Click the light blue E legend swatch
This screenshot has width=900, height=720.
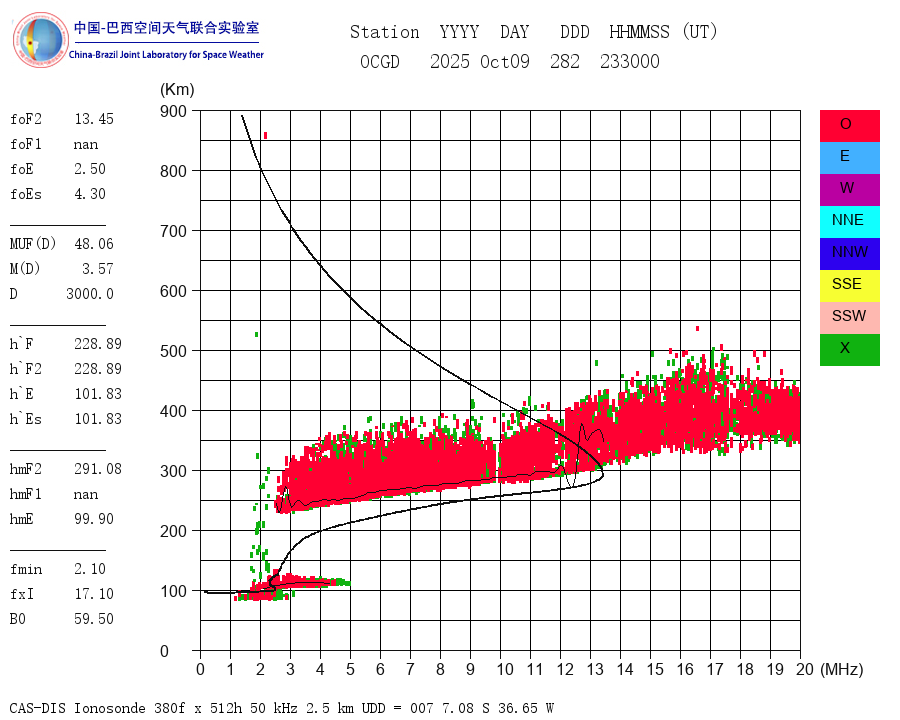(x=849, y=158)
